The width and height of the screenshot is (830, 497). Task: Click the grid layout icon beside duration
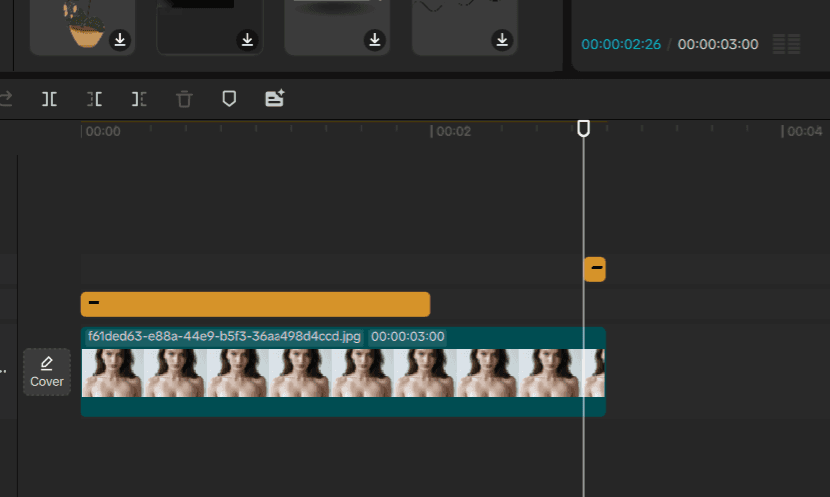click(786, 44)
